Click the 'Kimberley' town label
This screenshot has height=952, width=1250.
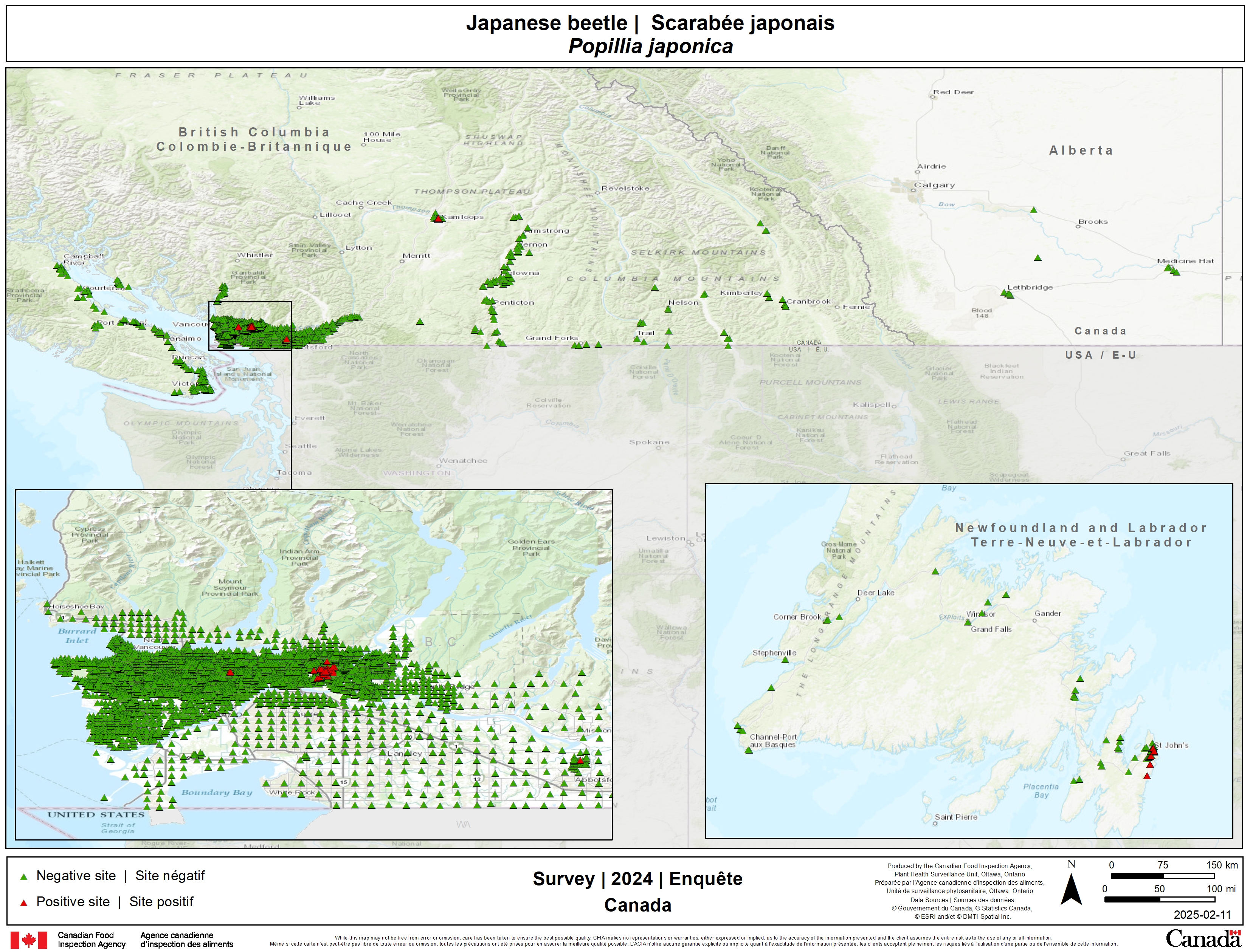click(741, 293)
